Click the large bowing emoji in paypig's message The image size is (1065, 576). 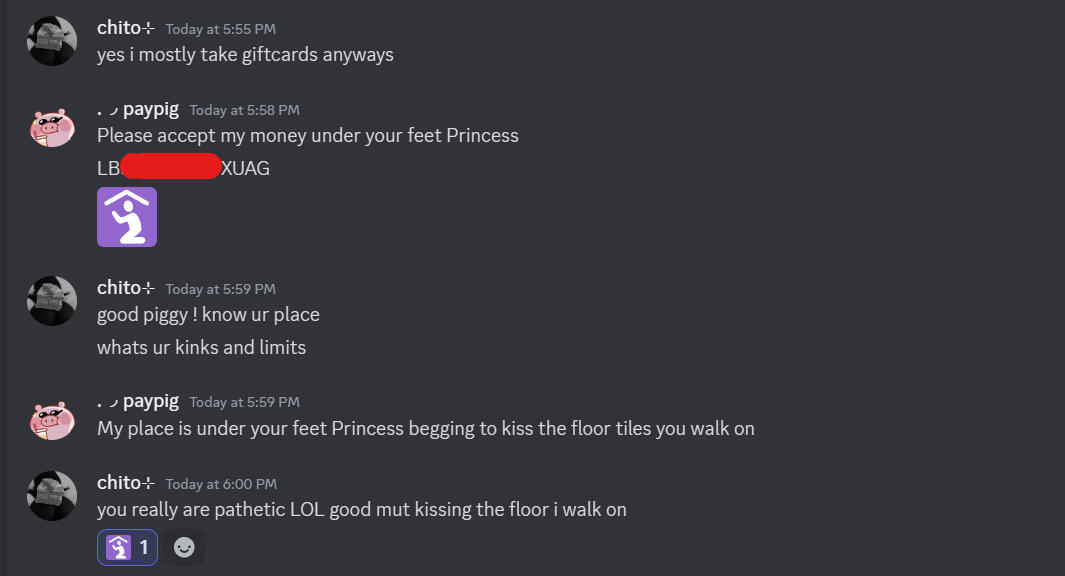[126, 216]
